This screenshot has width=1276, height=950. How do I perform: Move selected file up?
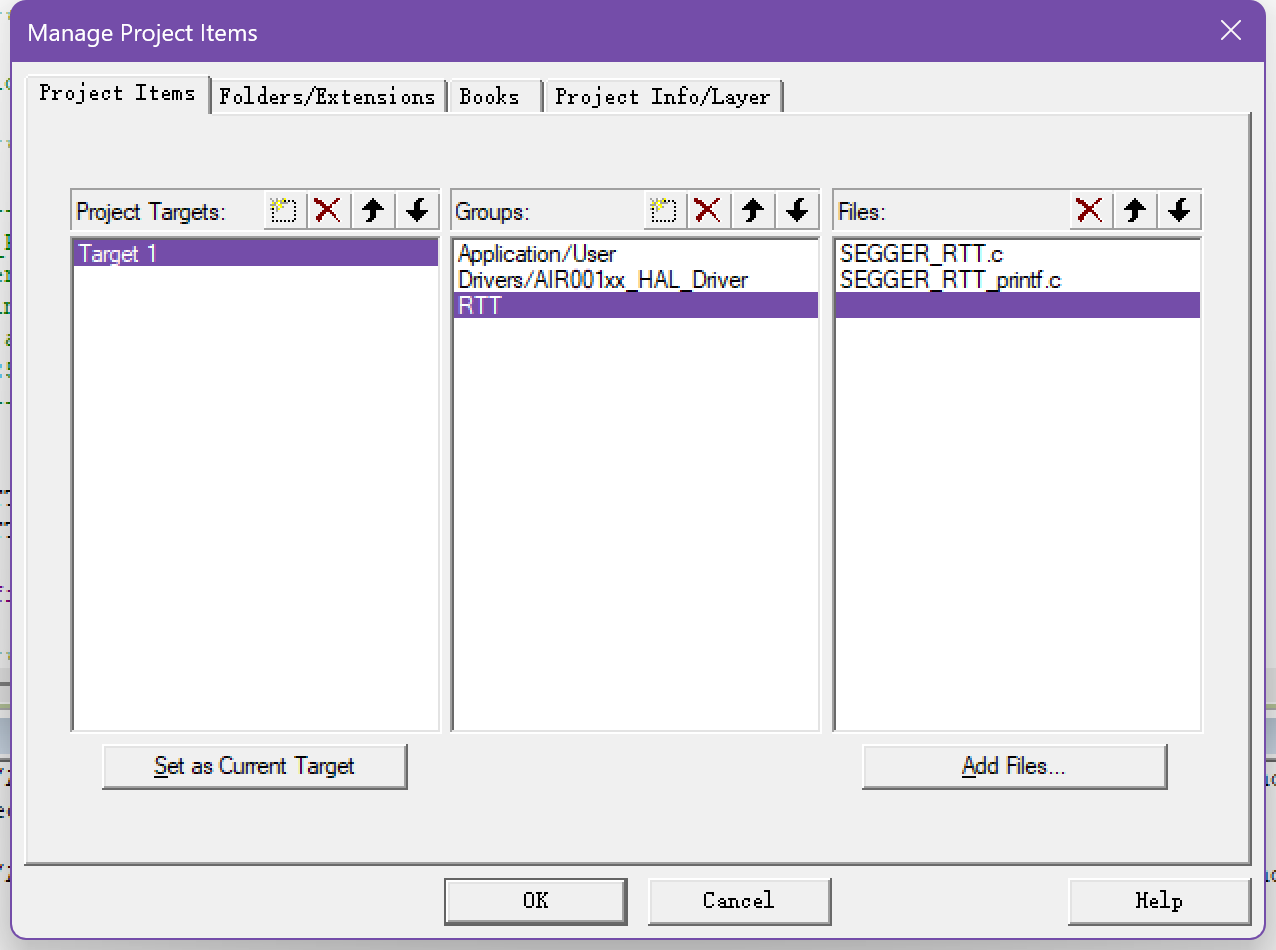click(1134, 211)
